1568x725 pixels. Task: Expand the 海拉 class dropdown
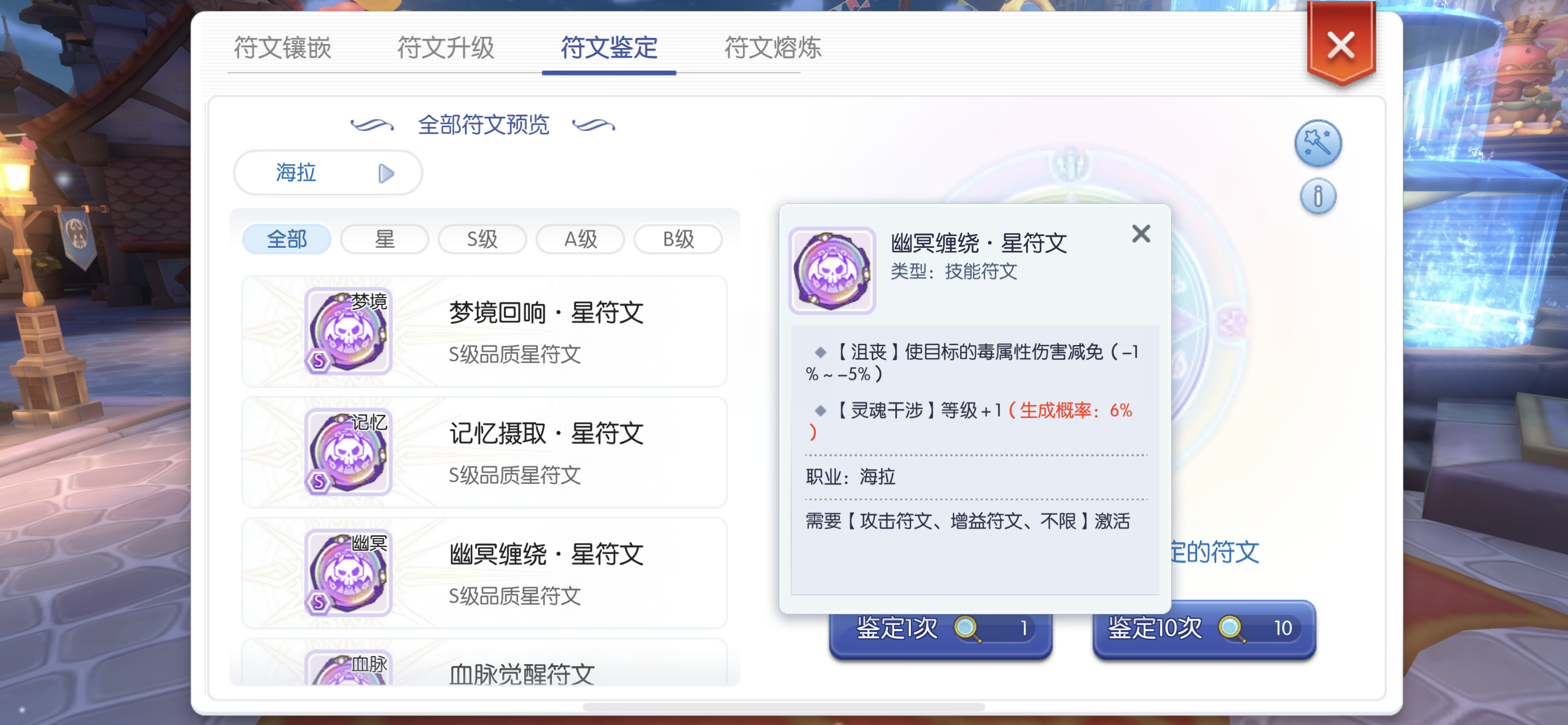[x=328, y=173]
